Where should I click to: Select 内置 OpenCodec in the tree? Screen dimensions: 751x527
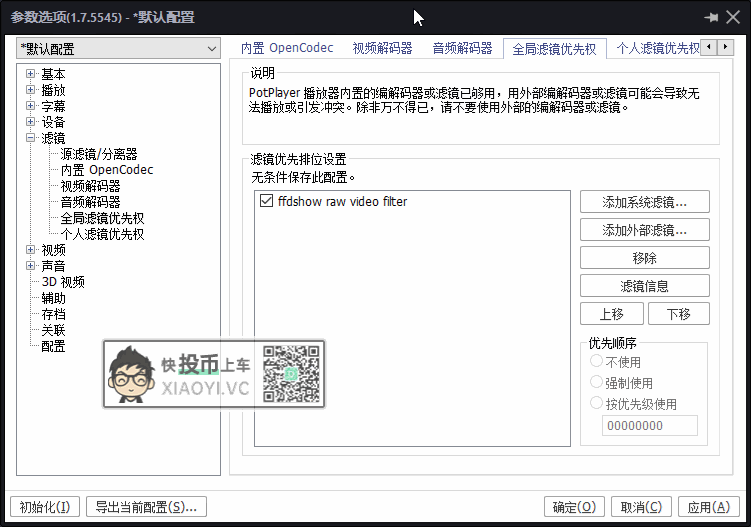pos(107,170)
